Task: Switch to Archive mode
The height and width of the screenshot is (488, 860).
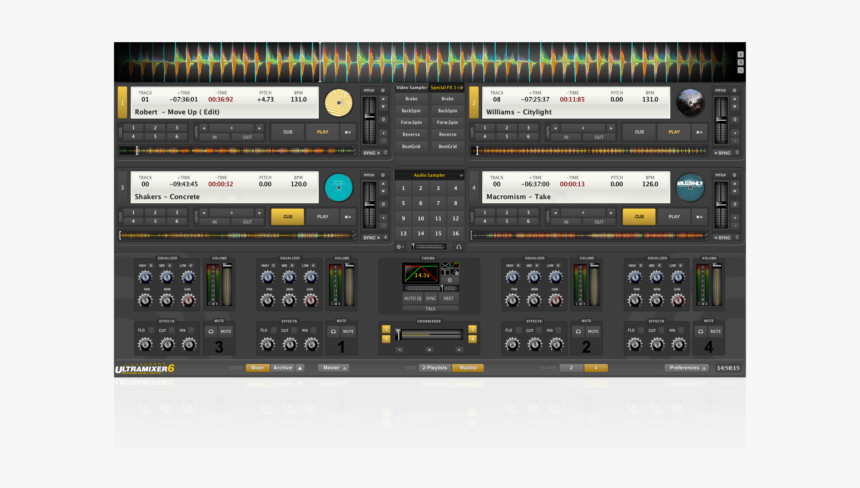Action: tap(283, 368)
